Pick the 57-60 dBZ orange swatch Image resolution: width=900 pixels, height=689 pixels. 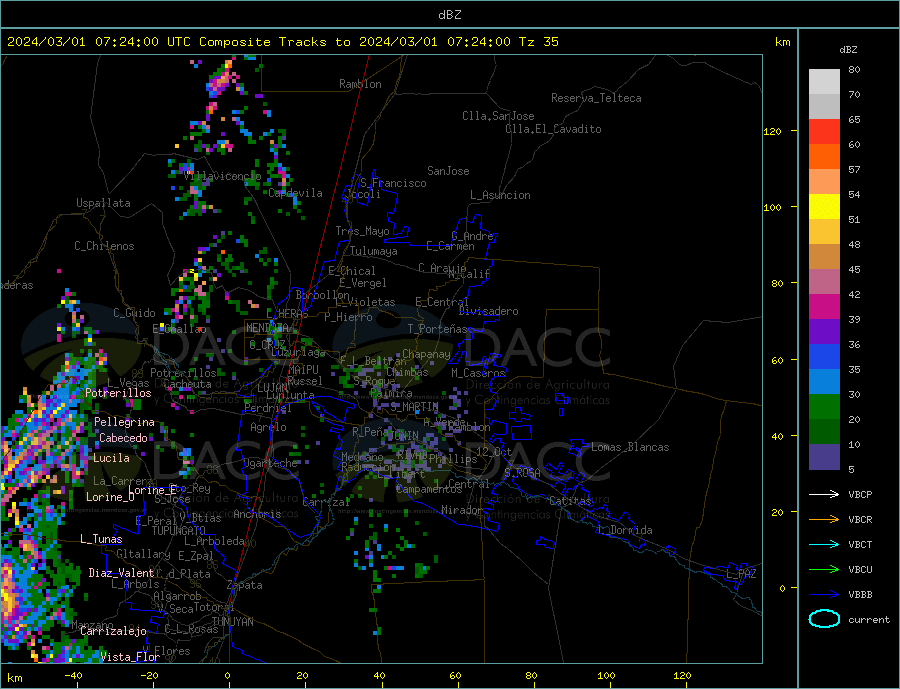click(x=824, y=157)
